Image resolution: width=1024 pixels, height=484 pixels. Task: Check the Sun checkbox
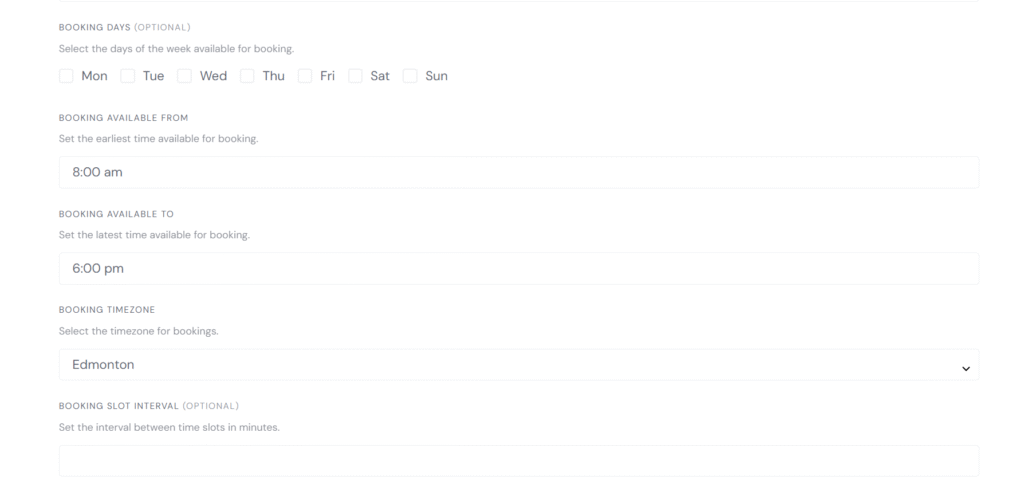(x=410, y=76)
